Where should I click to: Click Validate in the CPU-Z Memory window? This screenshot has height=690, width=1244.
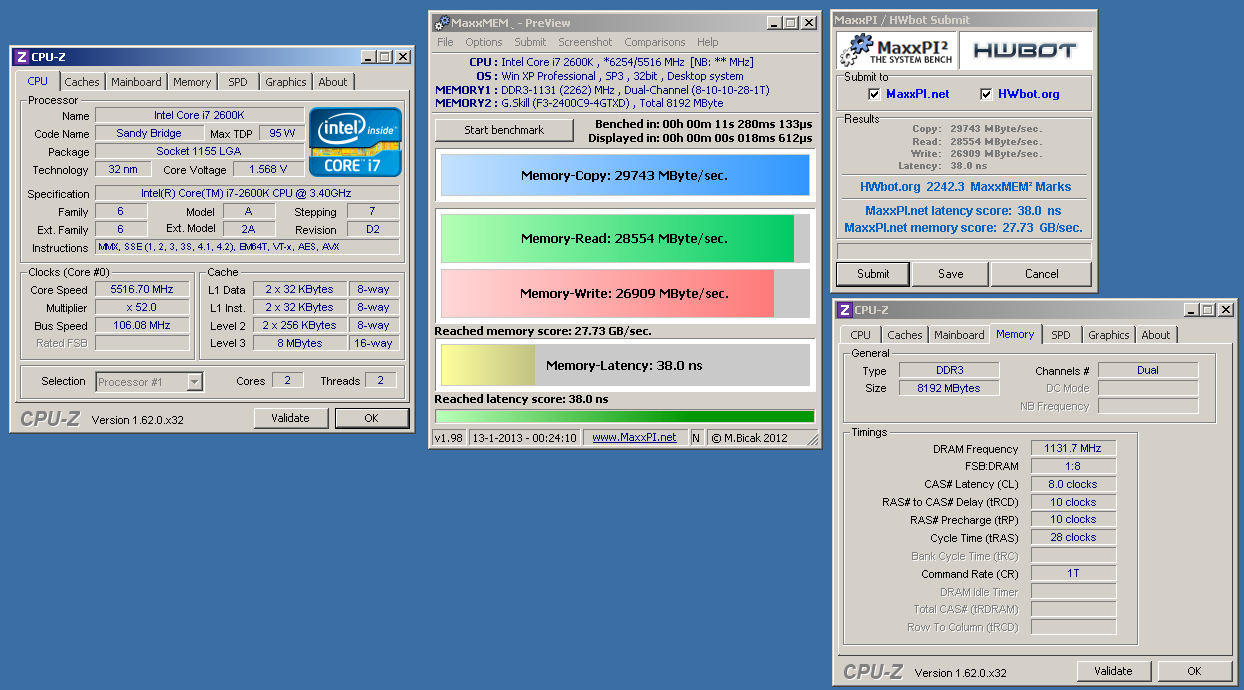[1113, 671]
